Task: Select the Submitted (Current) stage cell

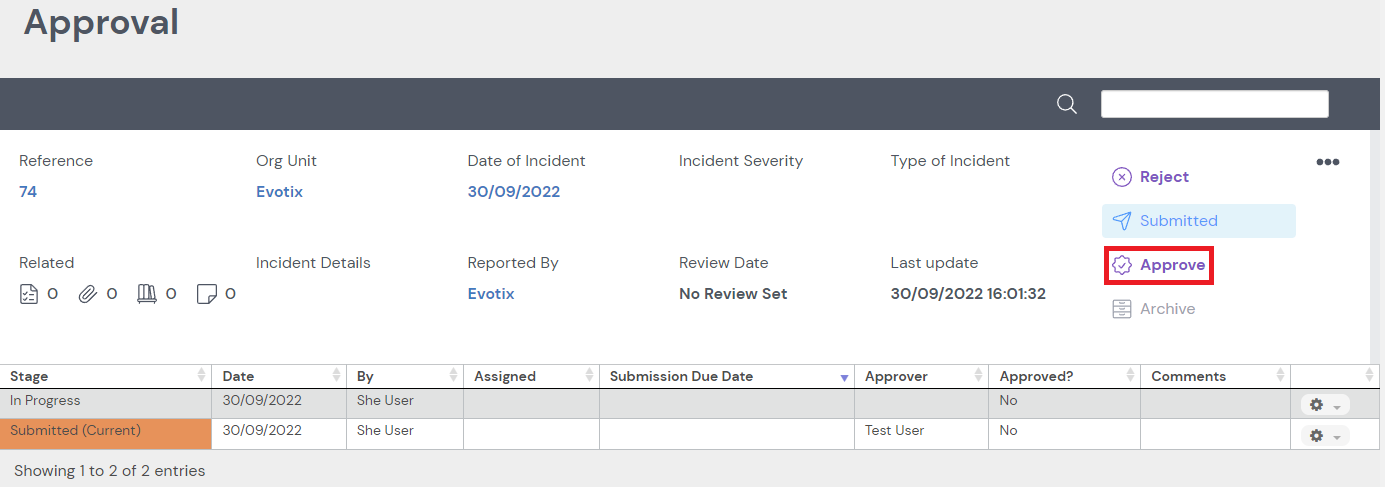Action: point(106,432)
